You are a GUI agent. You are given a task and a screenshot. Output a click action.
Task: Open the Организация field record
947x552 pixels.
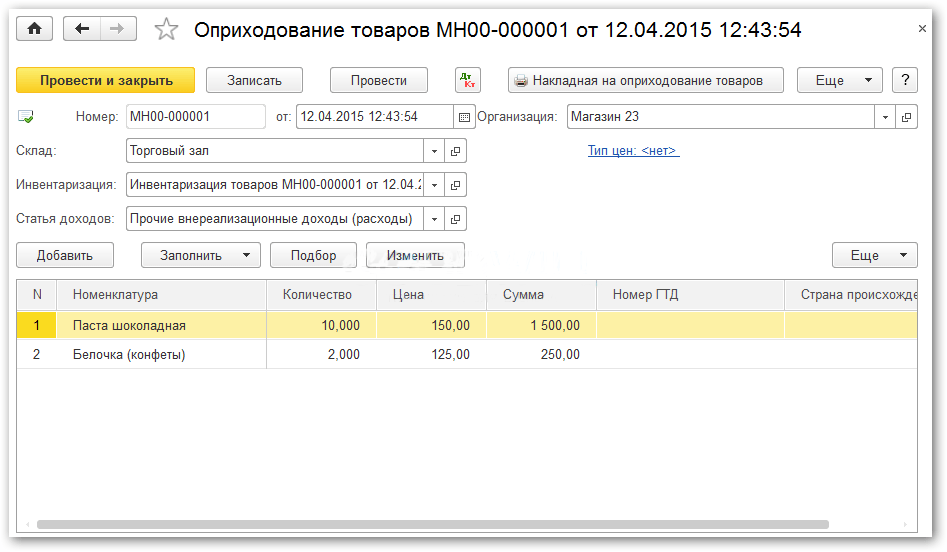coord(906,117)
